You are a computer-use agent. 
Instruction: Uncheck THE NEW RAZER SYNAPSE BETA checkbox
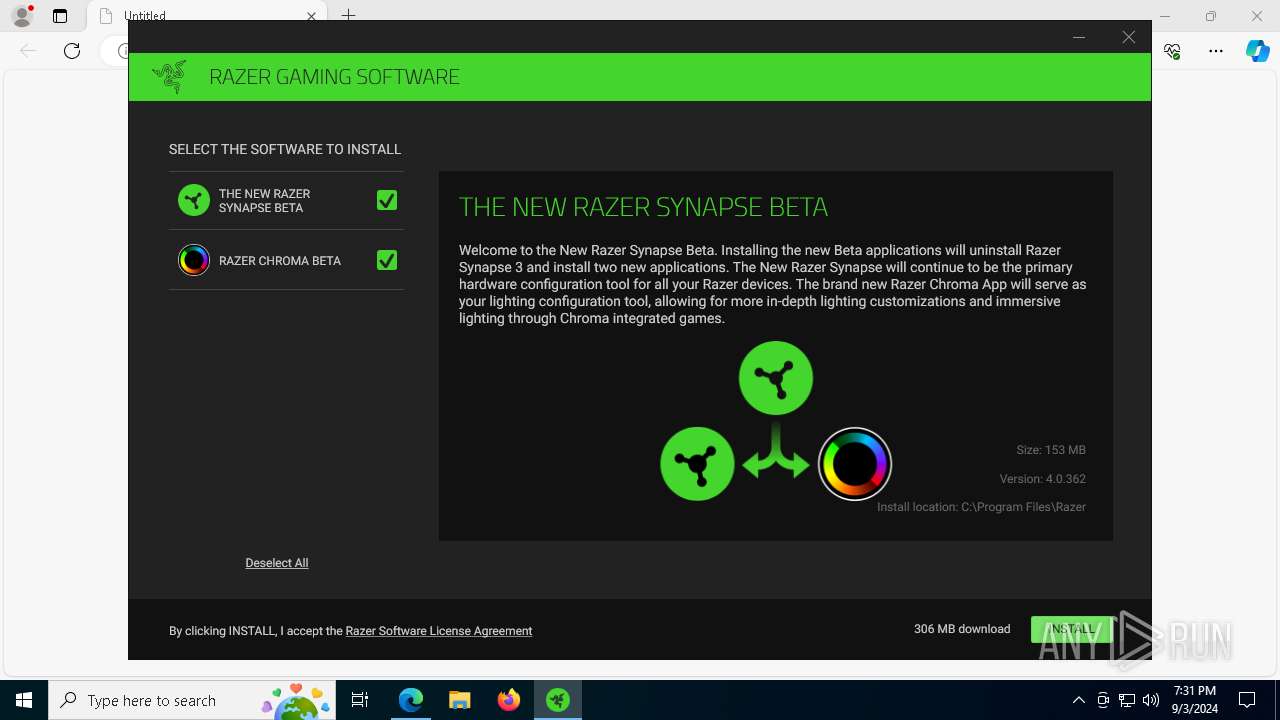[x=387, y=200]
